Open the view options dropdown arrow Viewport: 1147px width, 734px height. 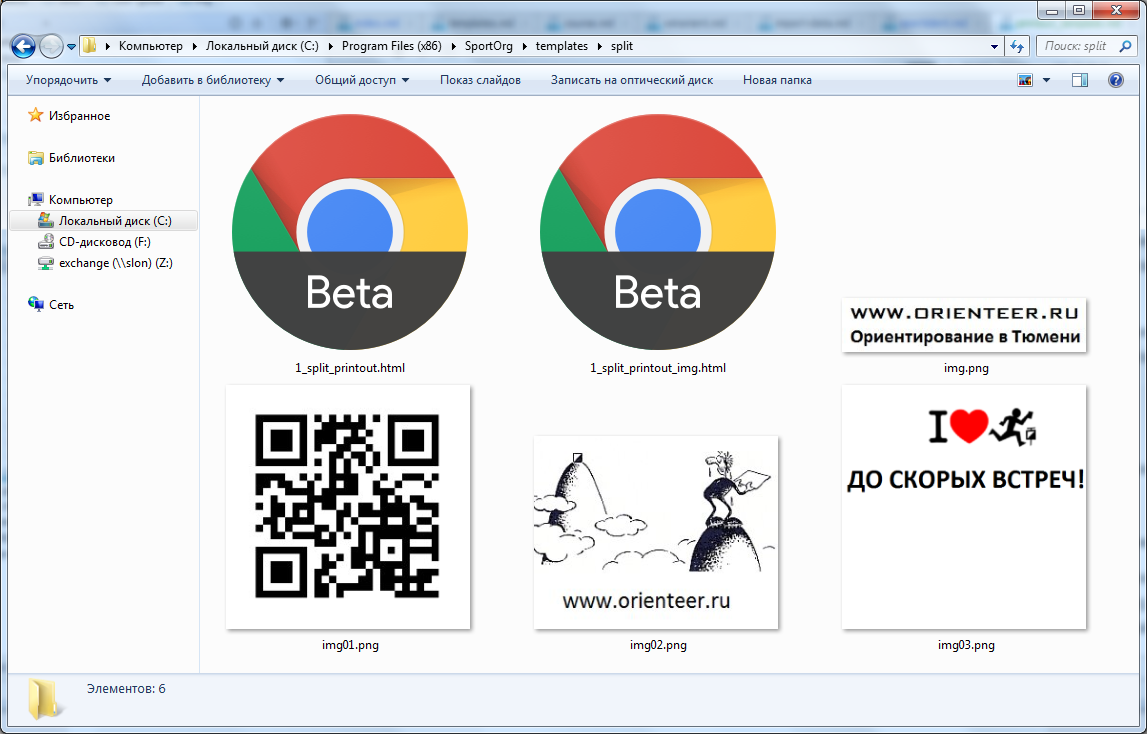click(x=1046, y=80)
